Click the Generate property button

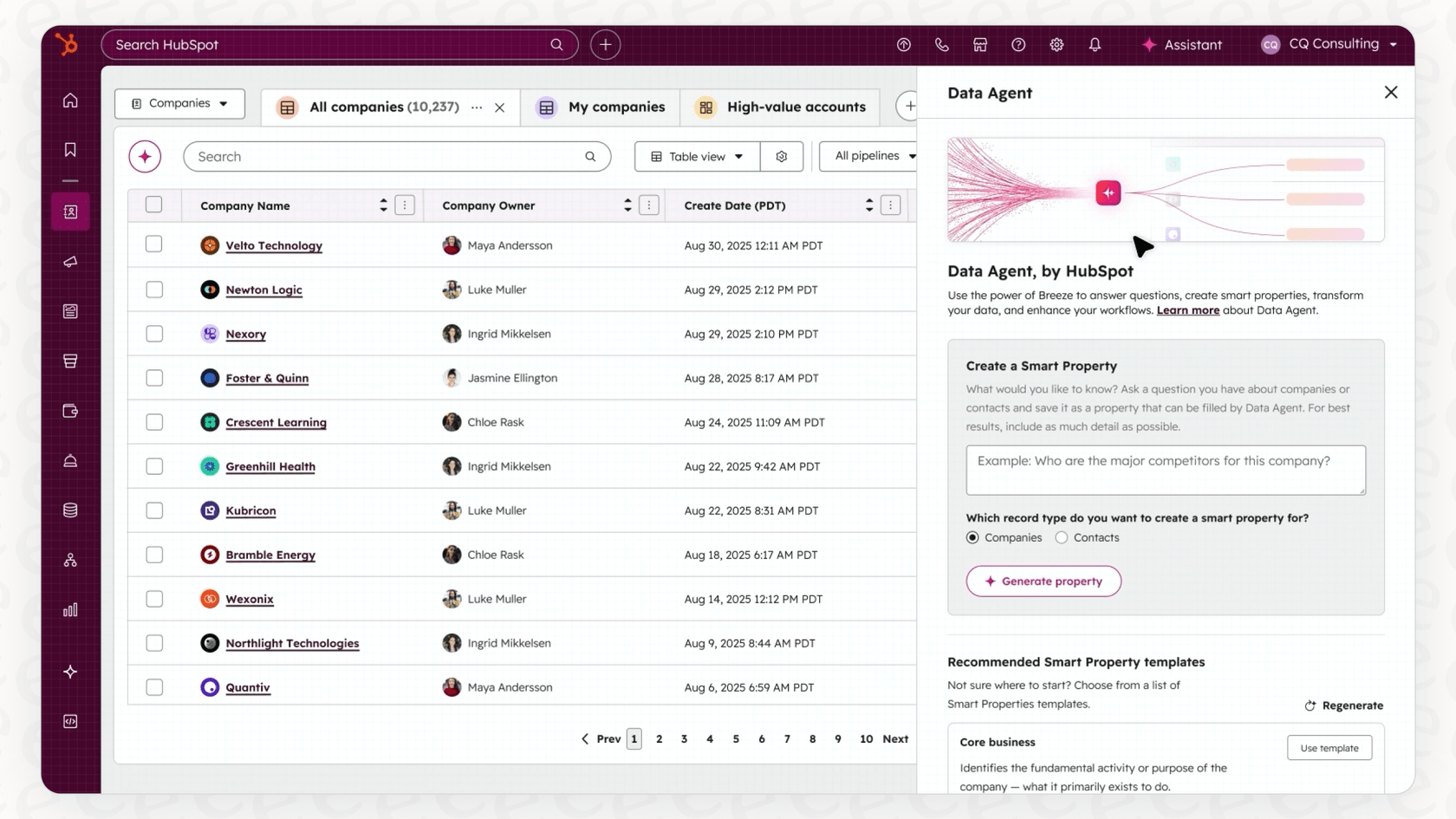click(x=1043, y=581)
